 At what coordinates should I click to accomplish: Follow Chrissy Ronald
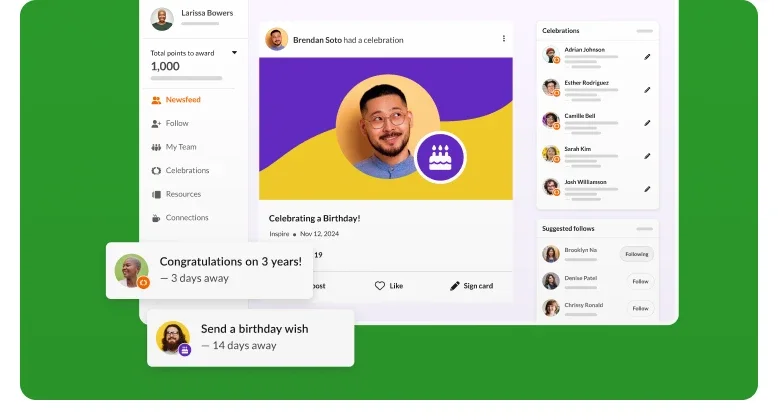(639, 308)
